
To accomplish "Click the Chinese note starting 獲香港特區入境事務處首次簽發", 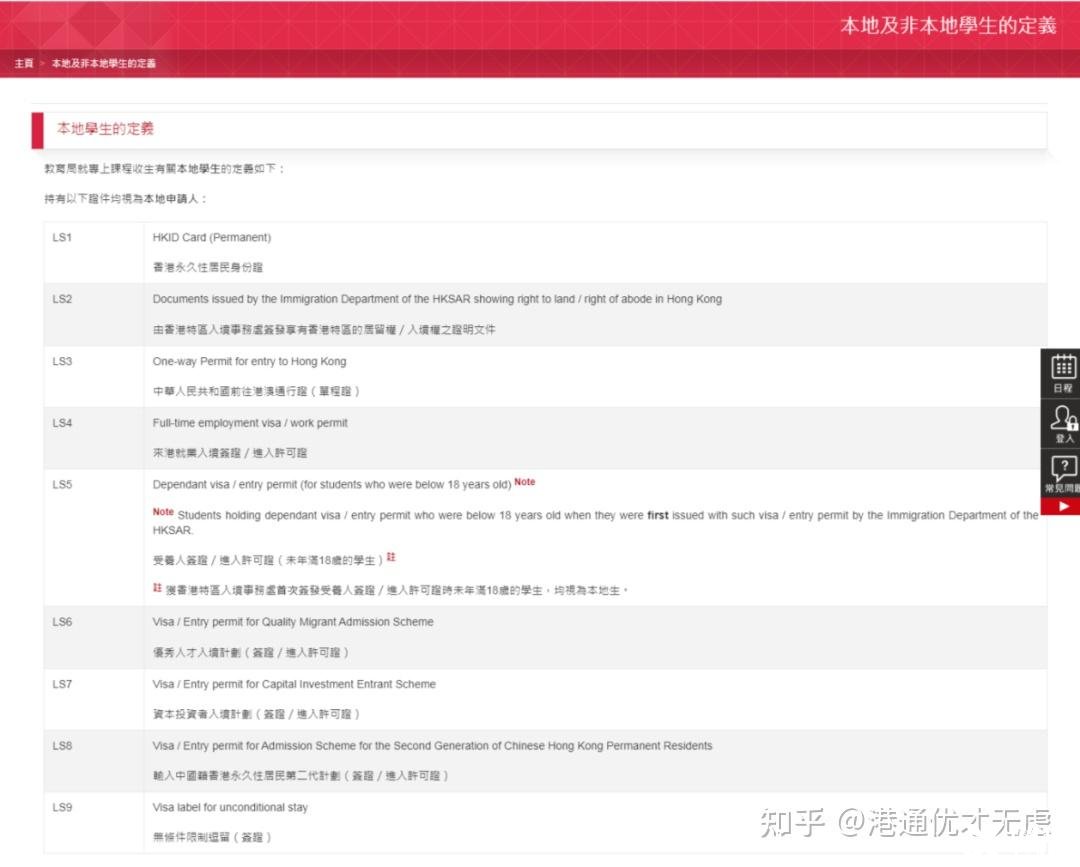I will tap(397, 590).
